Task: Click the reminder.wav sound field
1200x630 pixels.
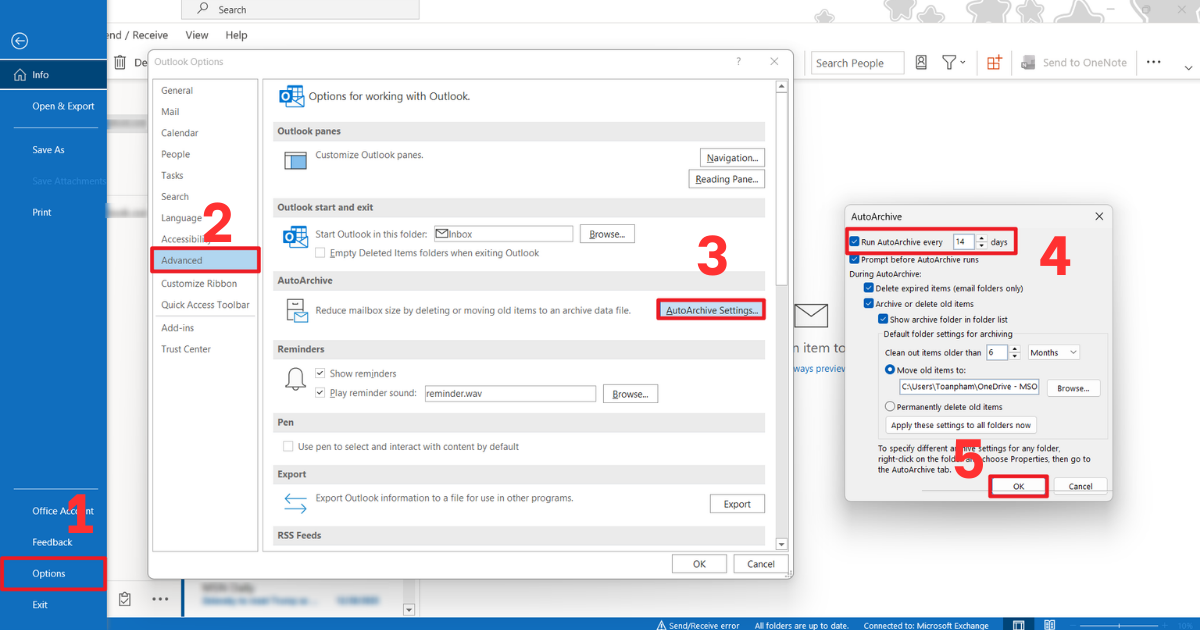Action: (x=510, y=393)
